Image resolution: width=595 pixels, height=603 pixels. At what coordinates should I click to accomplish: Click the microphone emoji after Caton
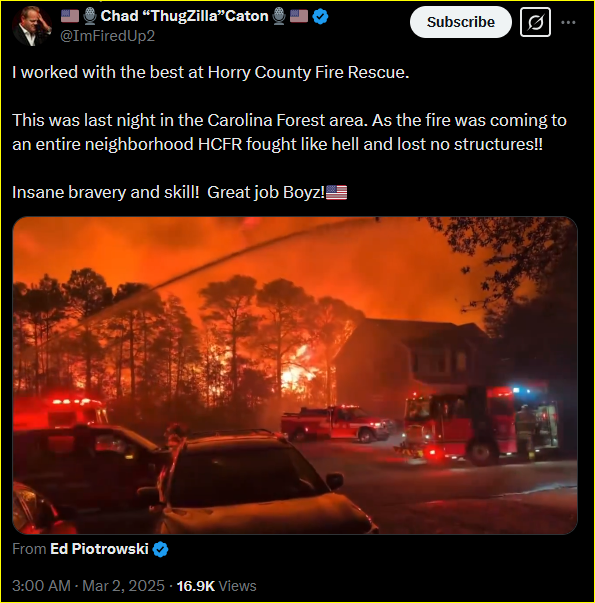(x=279, y=16)
